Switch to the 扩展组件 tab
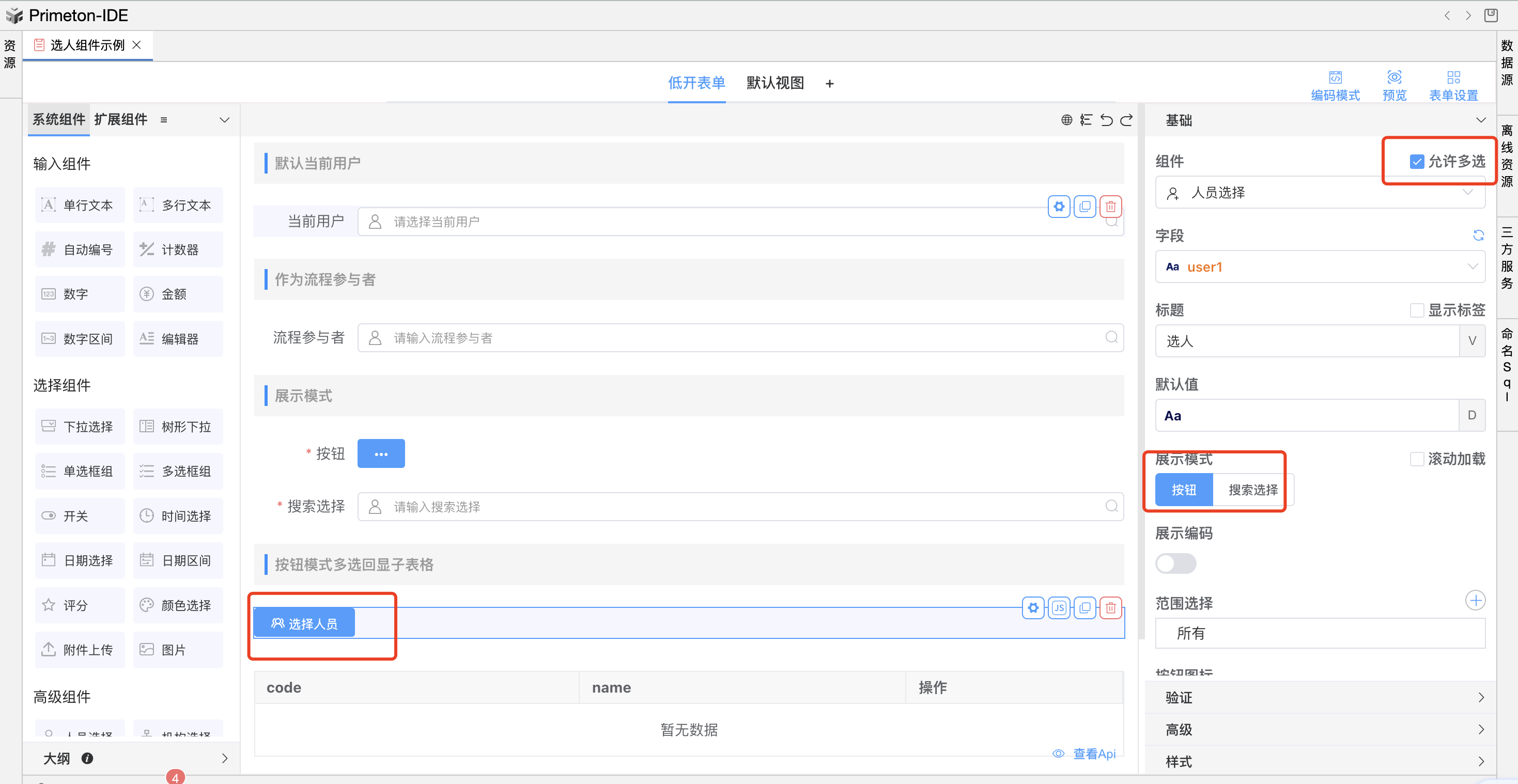The width and height of the screenshot is (1518, 784). pyautogui.click(x=120, y=120)
